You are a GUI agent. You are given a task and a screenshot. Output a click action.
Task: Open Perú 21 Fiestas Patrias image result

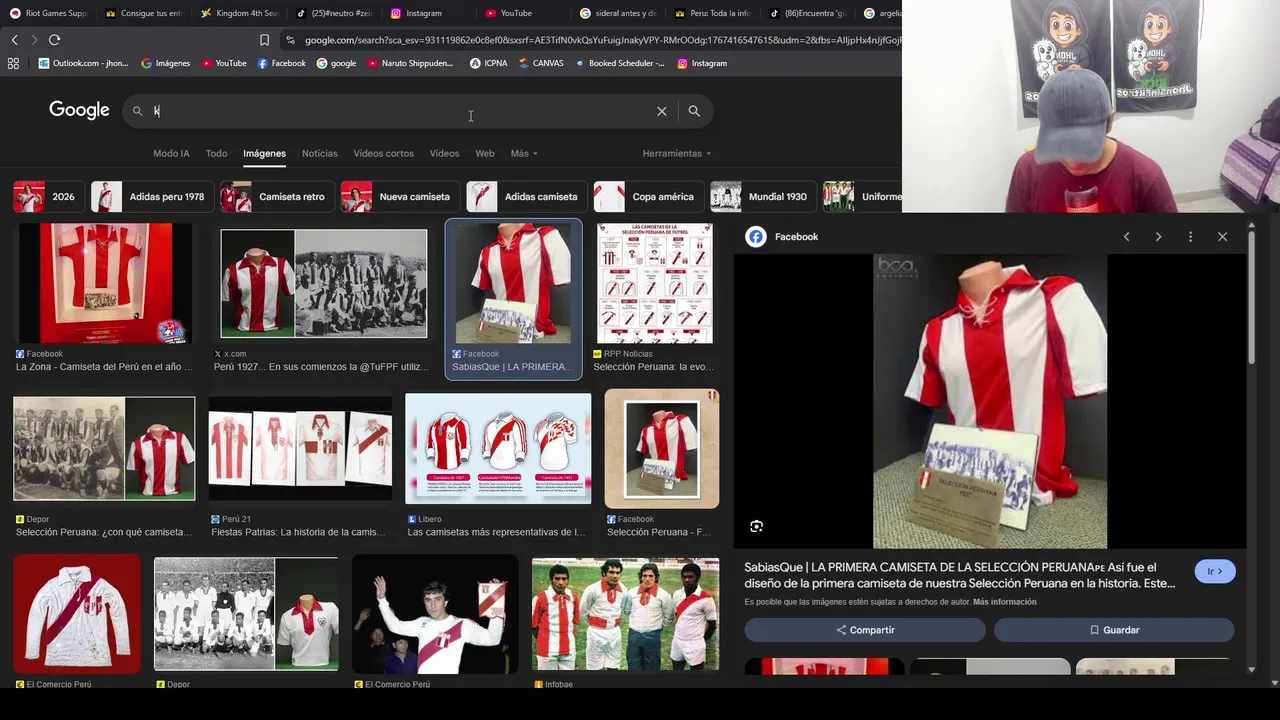(300, 448)
